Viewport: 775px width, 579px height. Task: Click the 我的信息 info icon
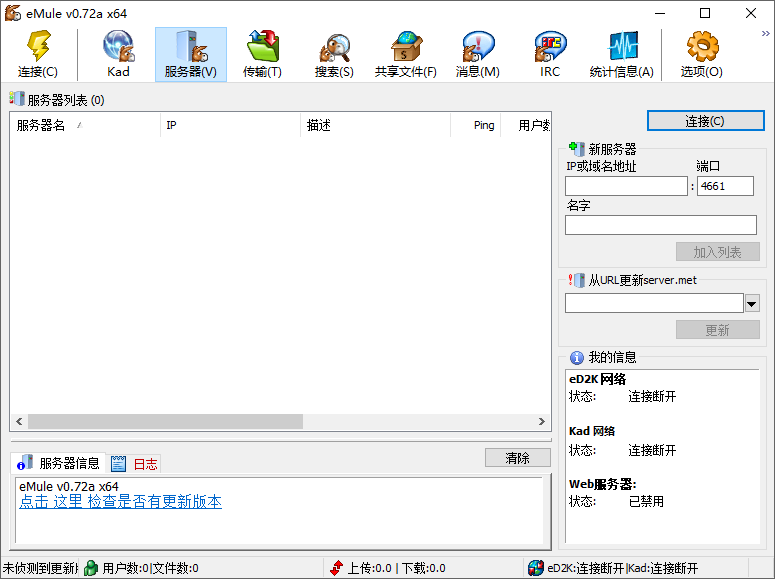click(x=576, y=357)
